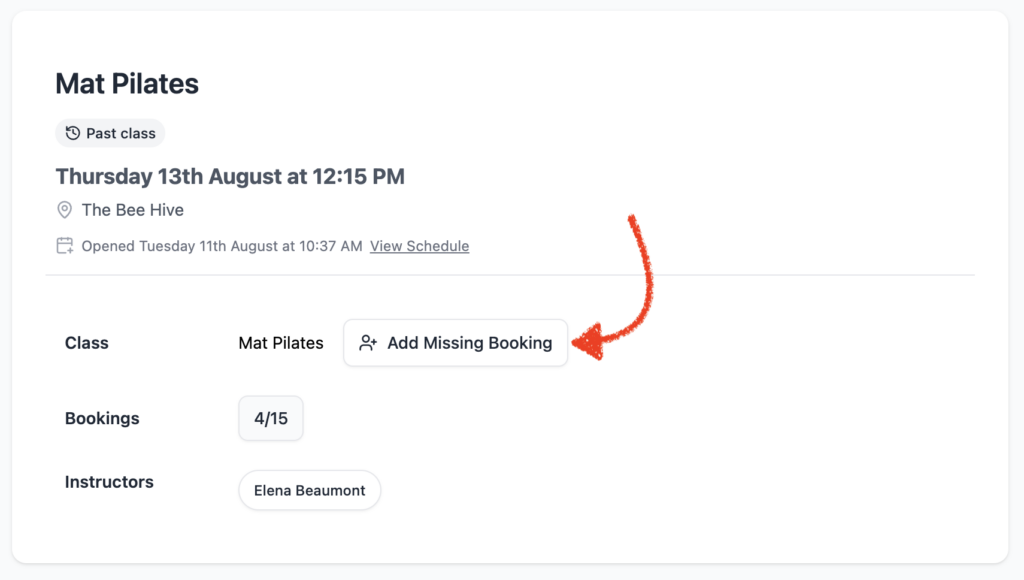Screen dimensions: 1024x580
Task: Click The Bee Hive location text
Action: pos(133,210)
